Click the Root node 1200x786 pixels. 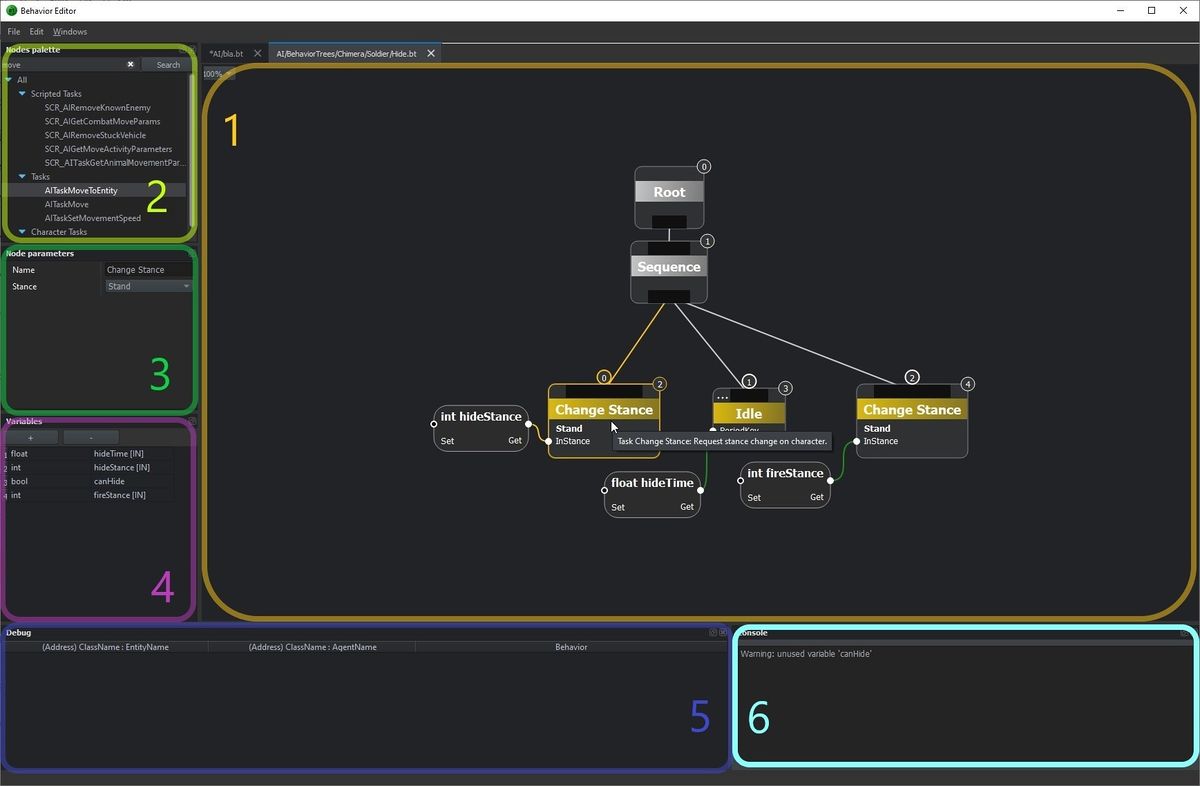669,192
